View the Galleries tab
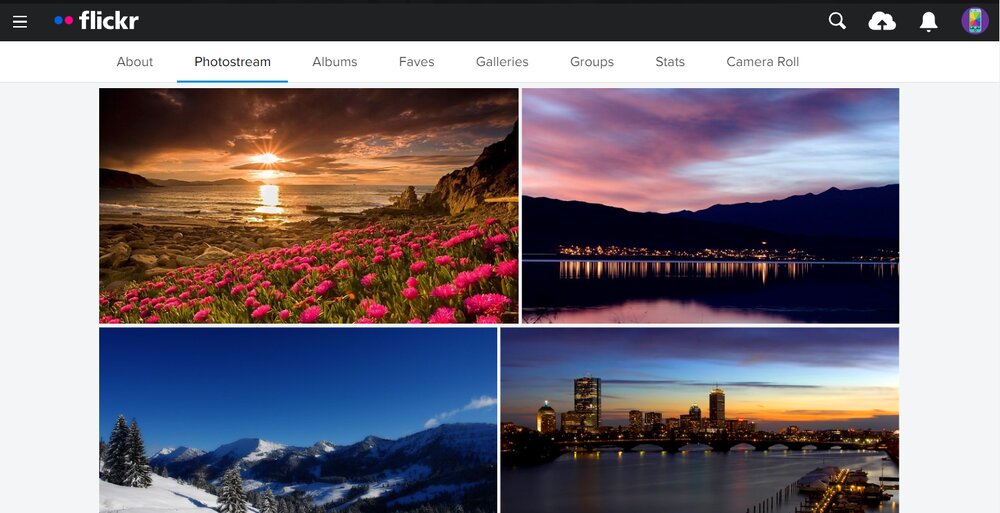This screenshot has width=1000, height=513. coord(502,62)
